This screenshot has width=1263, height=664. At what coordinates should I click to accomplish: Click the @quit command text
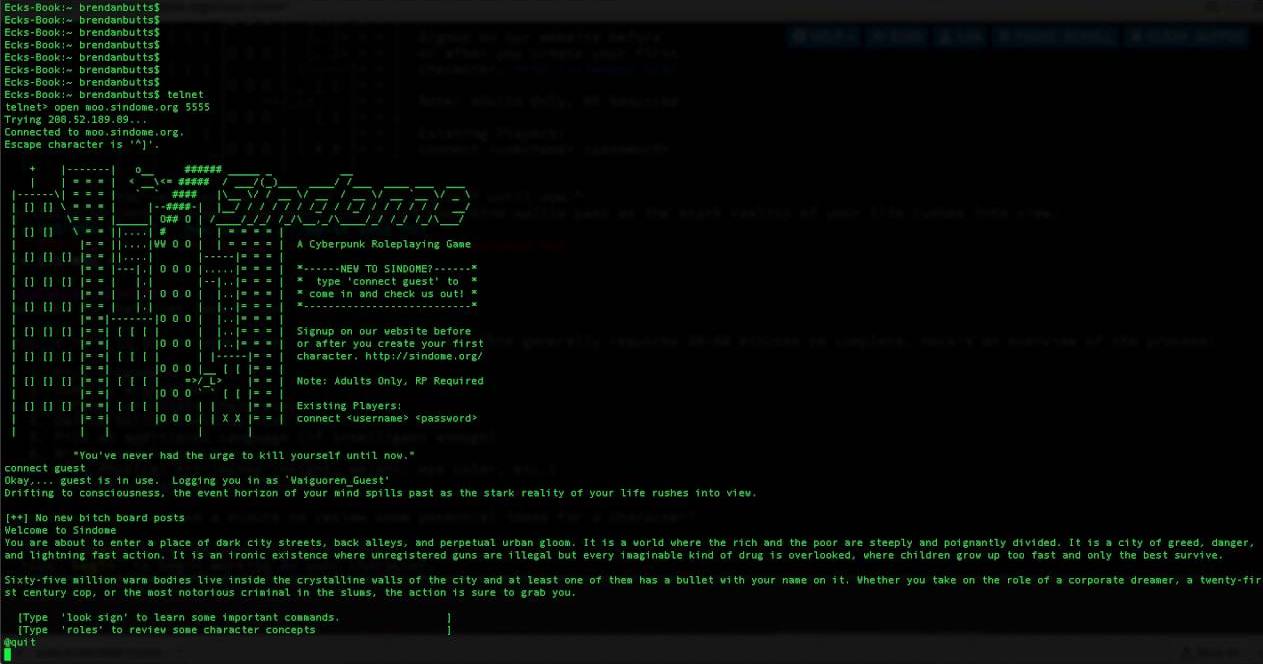coord(18,642)
